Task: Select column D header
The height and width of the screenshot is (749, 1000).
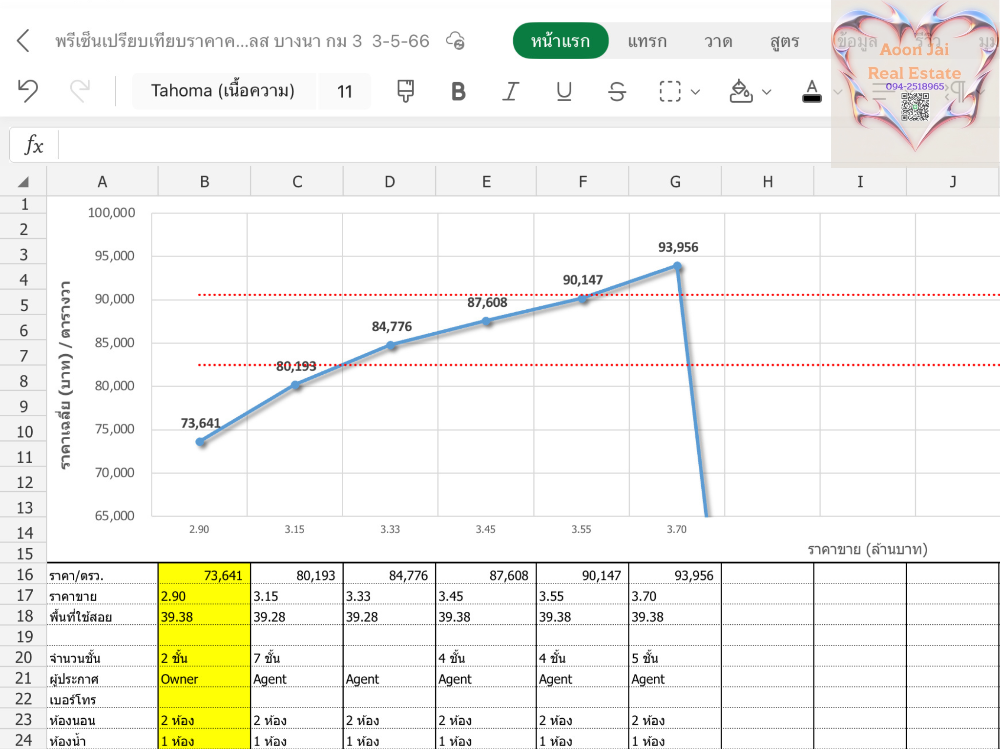Action: (x=390, y=182)
